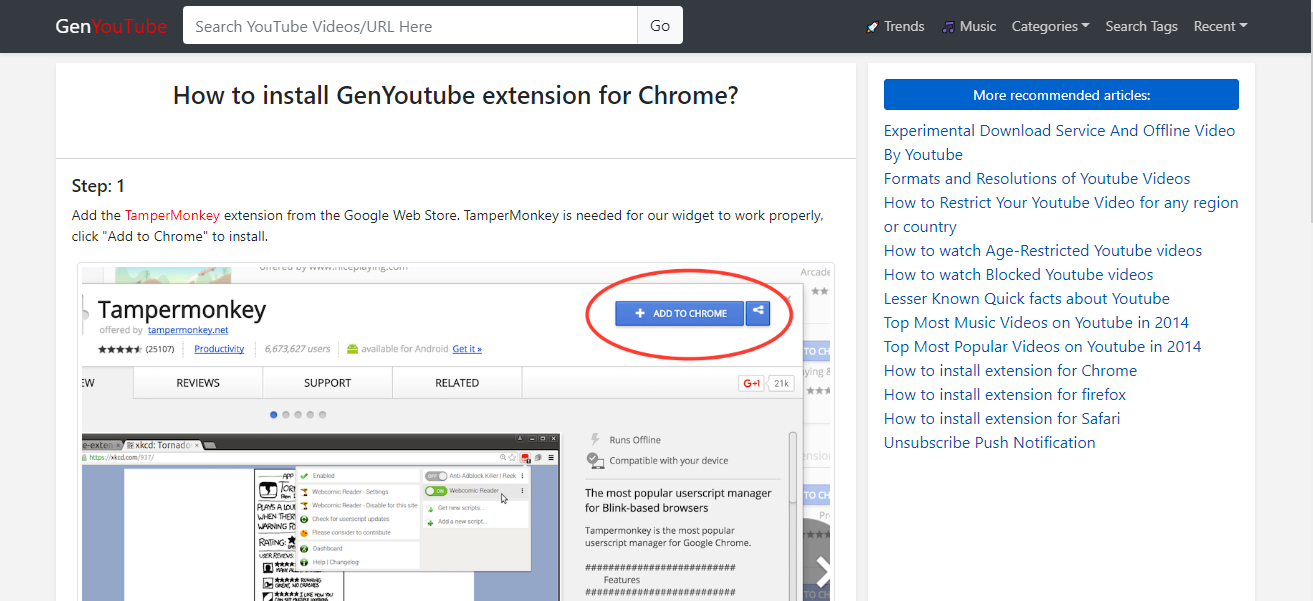Click the music note icon beside Music
Image resolution: width=1313 pixels, height=601 pixels.
(x=948, y=27)
